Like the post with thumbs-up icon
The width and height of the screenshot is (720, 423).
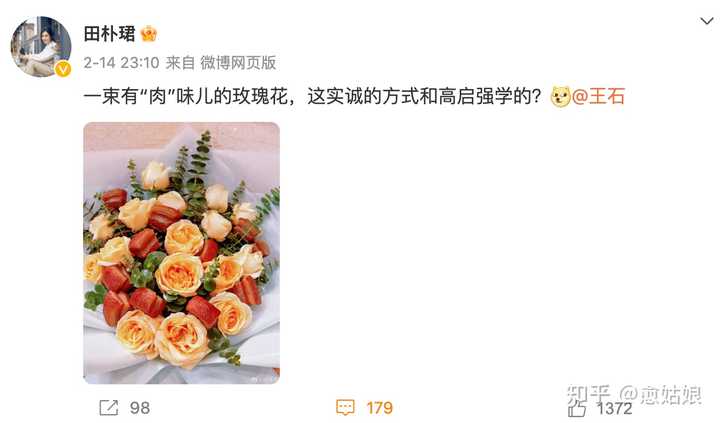(577, 408)
